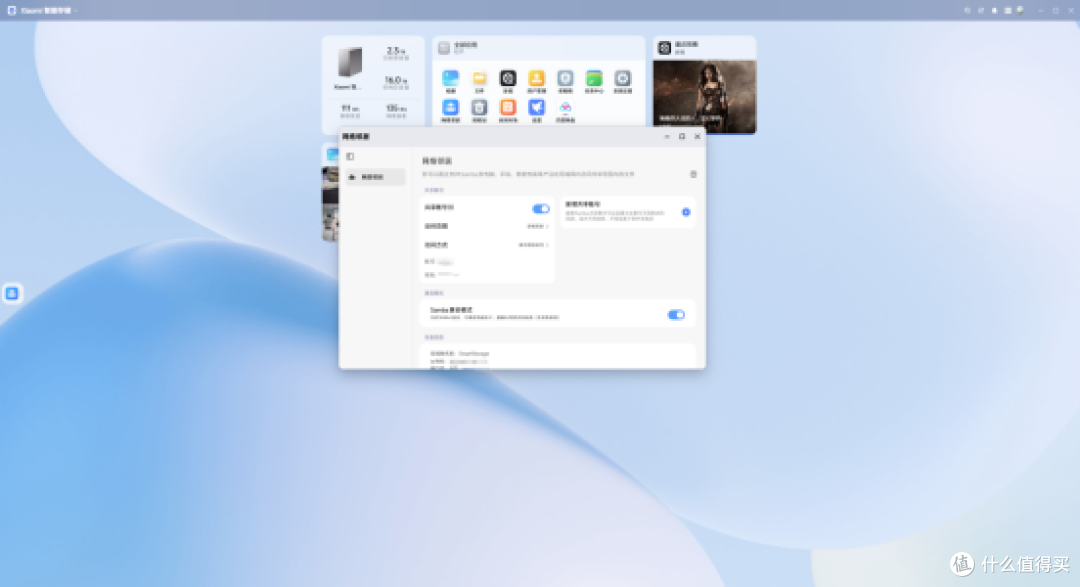This screenshot has width=1080, height=587.
Task: Open the blue gear settings in right card
Action: point(686,212)
